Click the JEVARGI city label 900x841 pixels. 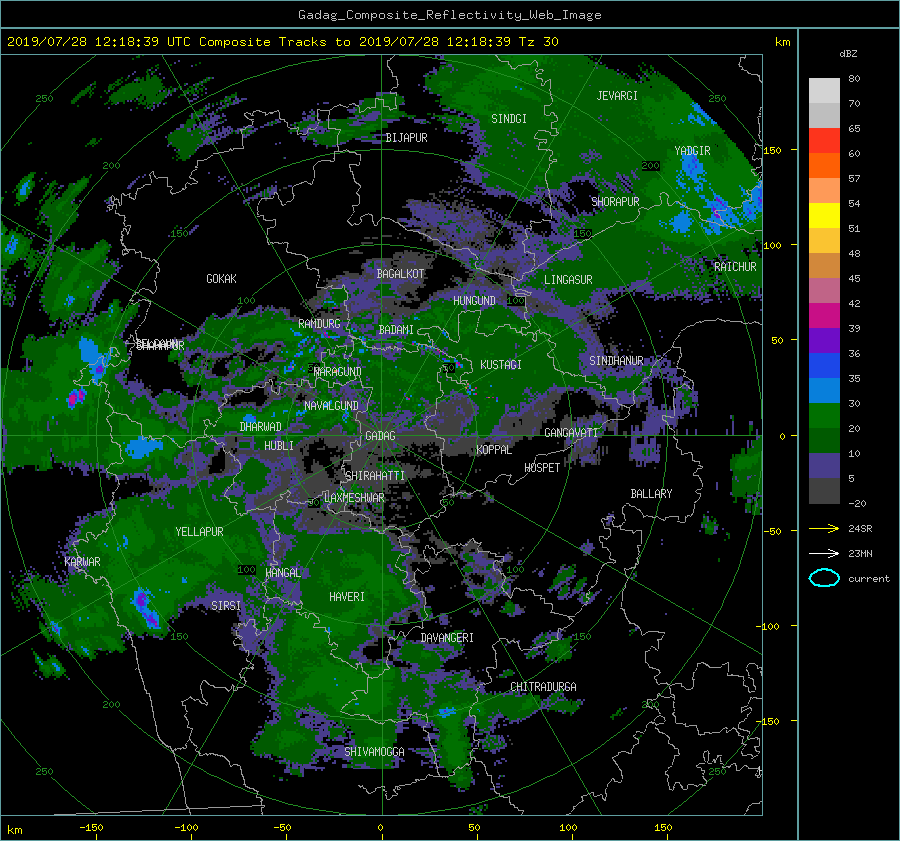point(617,96)
